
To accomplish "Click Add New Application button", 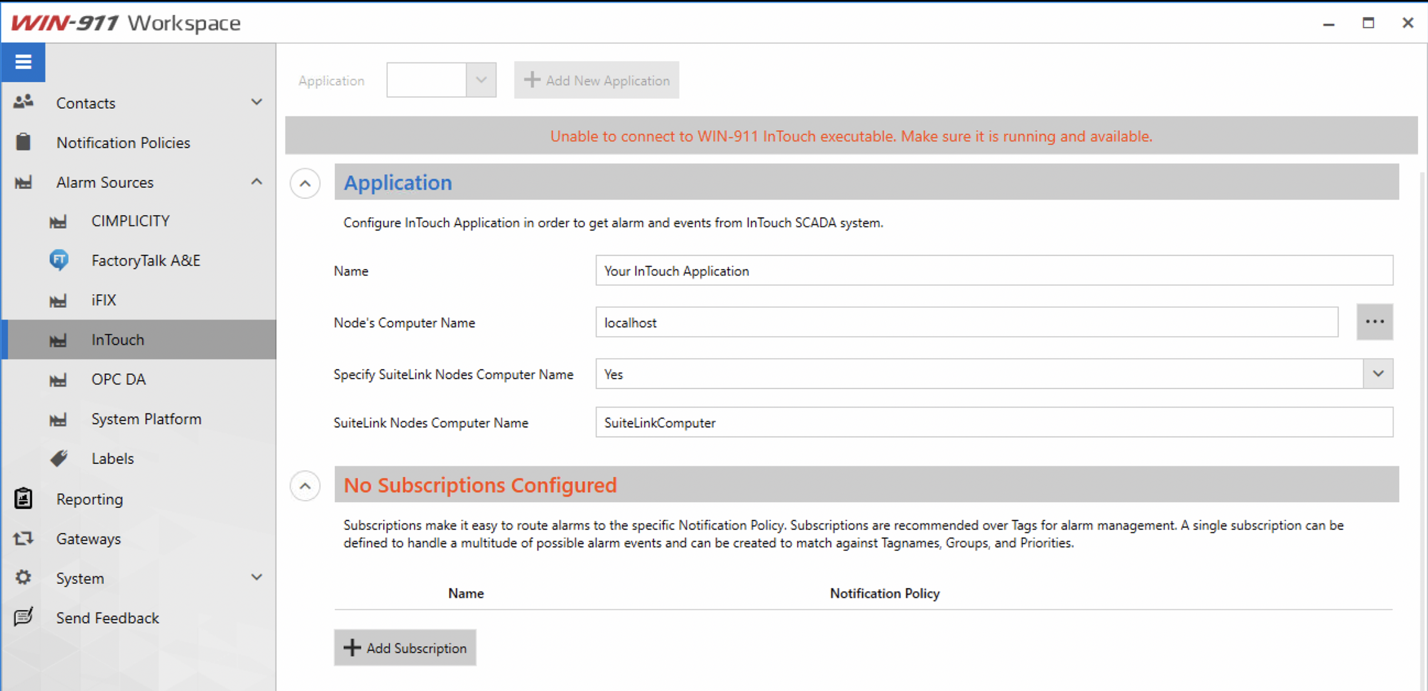I will (x=597, y=80).
